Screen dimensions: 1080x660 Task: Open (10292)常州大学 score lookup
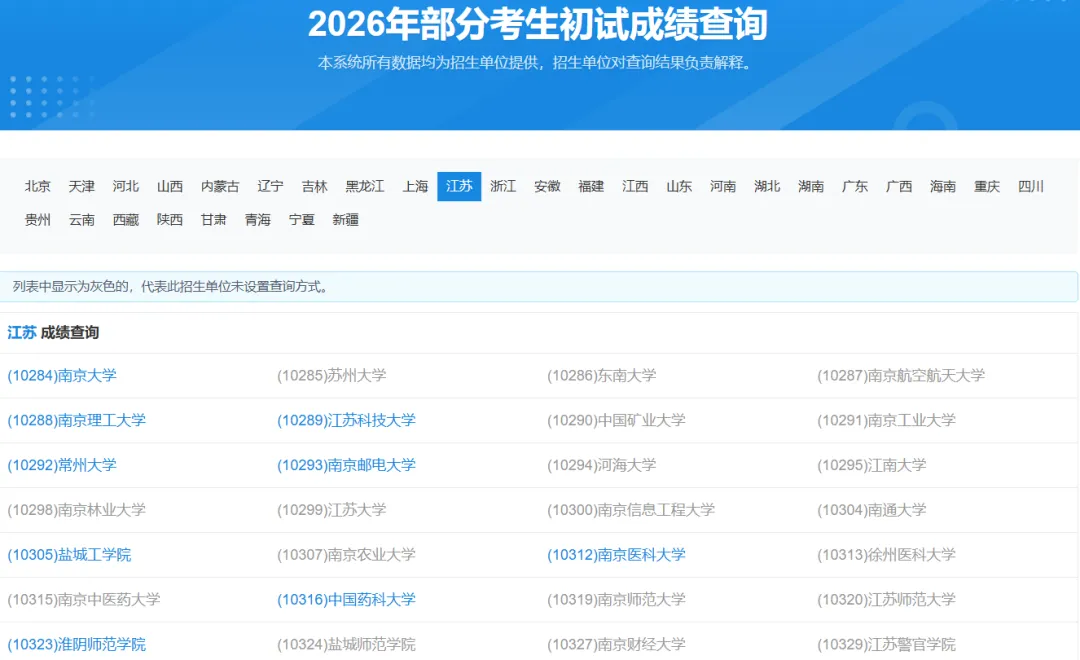[x=62, y=465]
